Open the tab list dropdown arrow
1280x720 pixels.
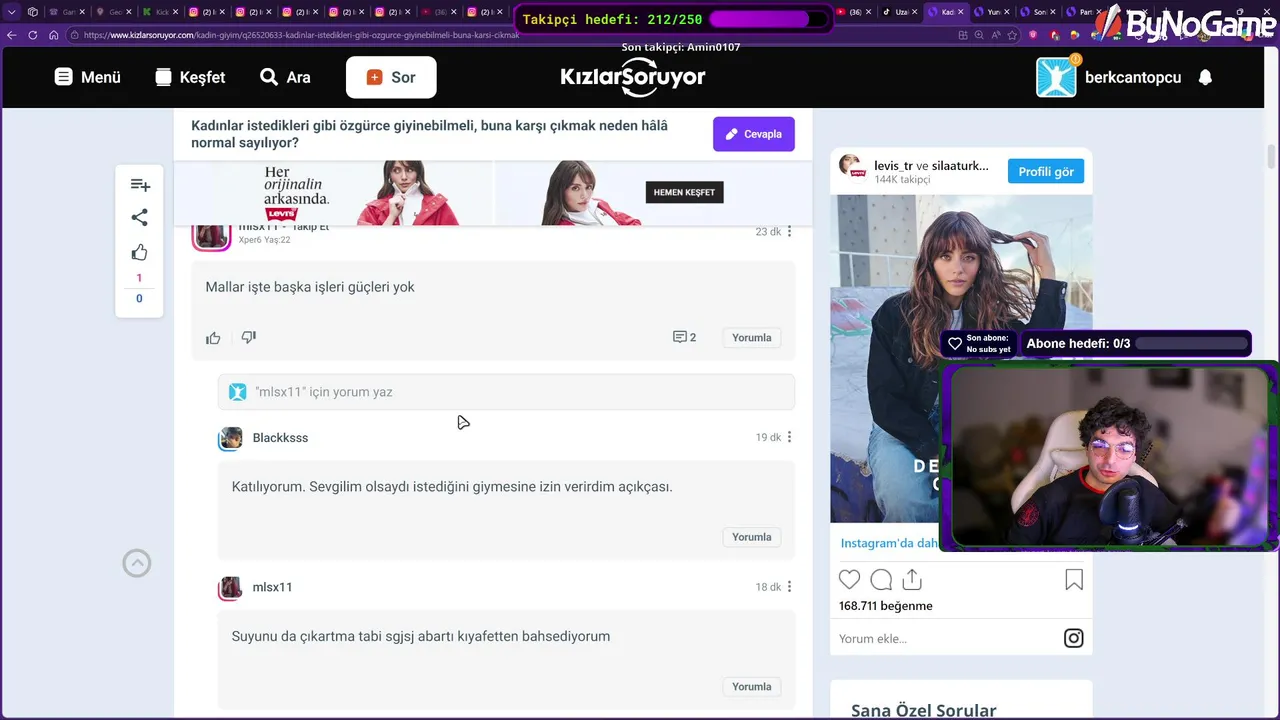click(12, 12)
